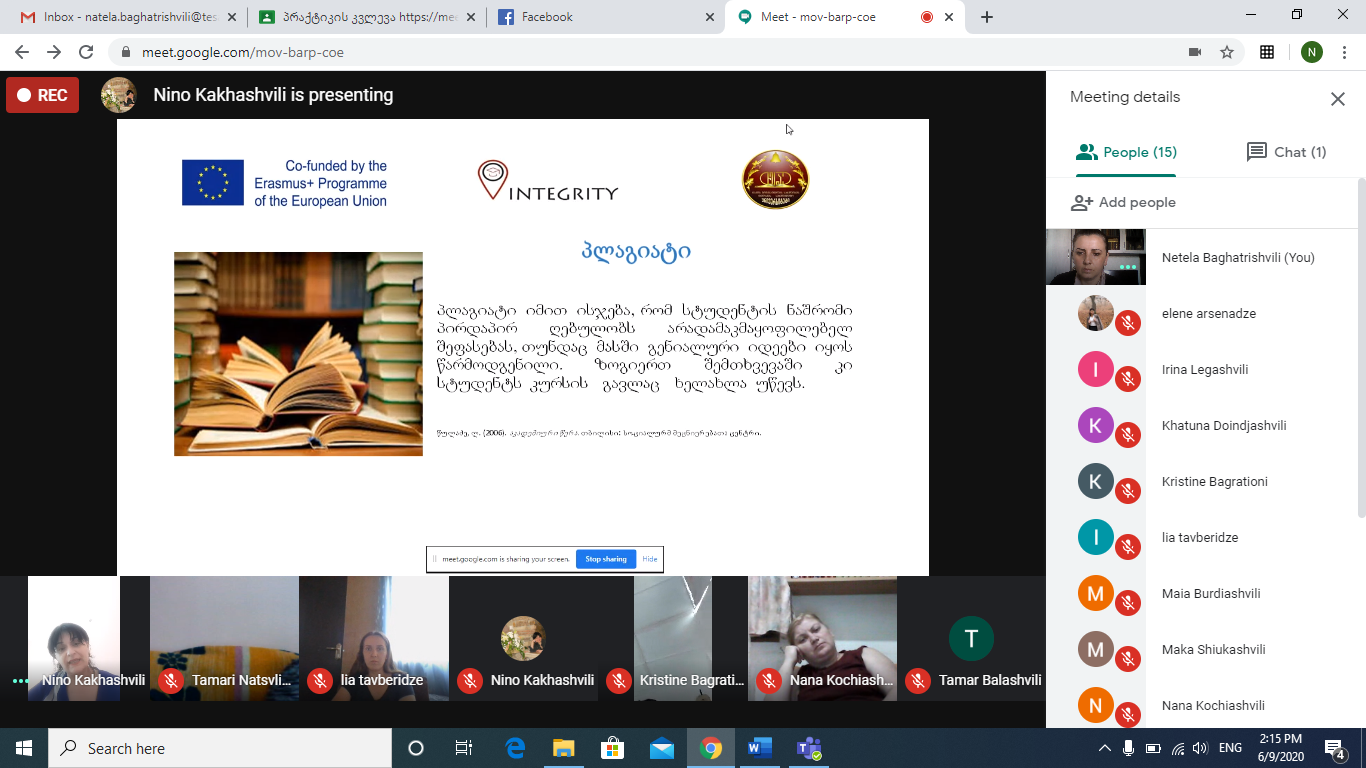Show hidden system tray icons

(1104, 748)
